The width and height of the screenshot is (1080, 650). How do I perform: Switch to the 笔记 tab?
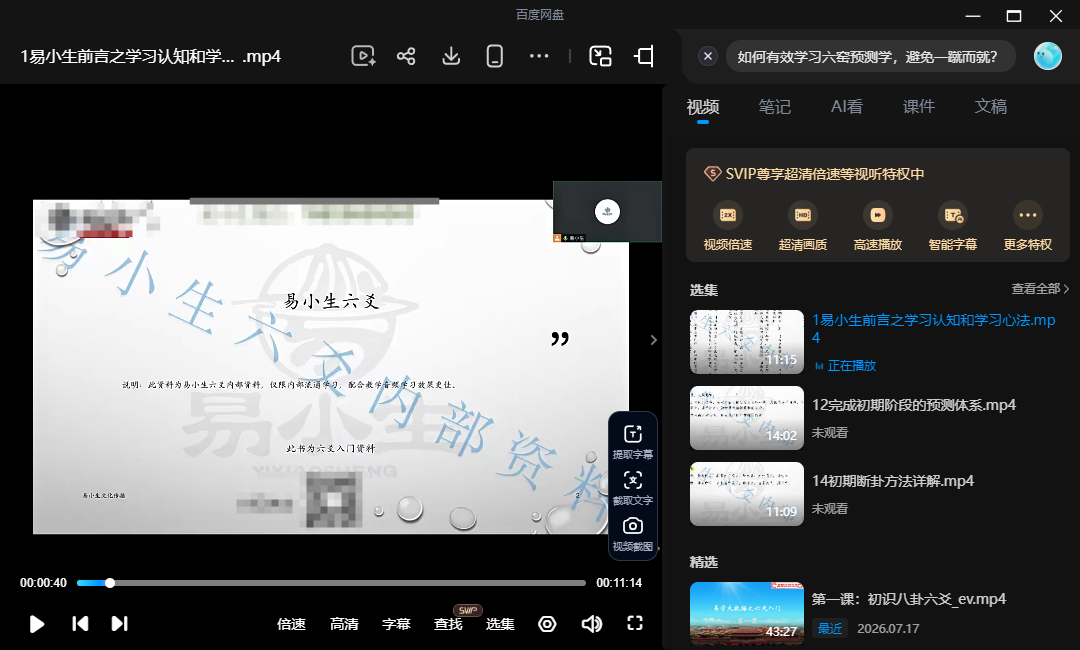click(775, 107)
